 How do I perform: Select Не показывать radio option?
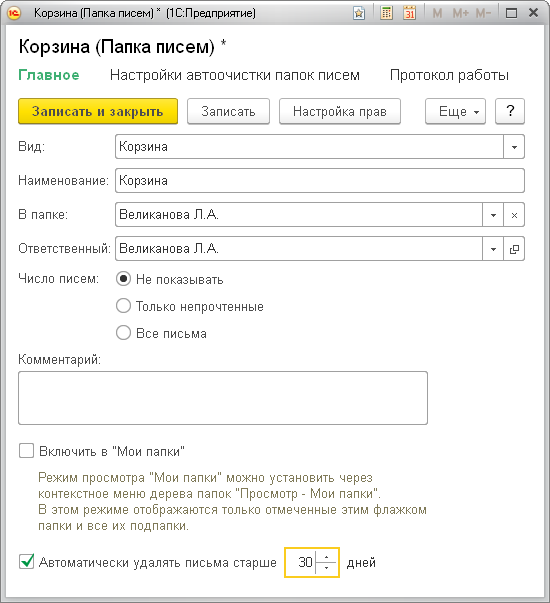pos(123,279)
